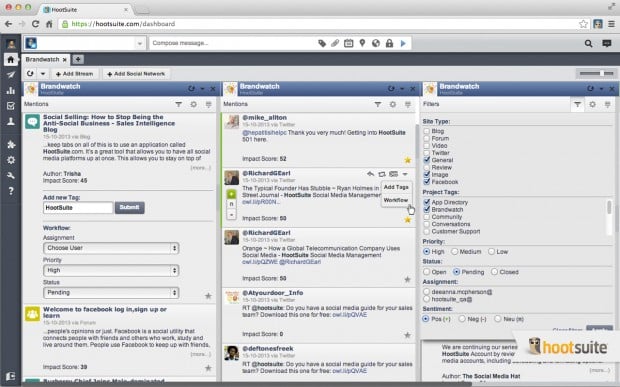The width and height of the screenshot is (620, 387).
Task: Open the dropdown arrow beside refresh button
Action: point(43,74)
